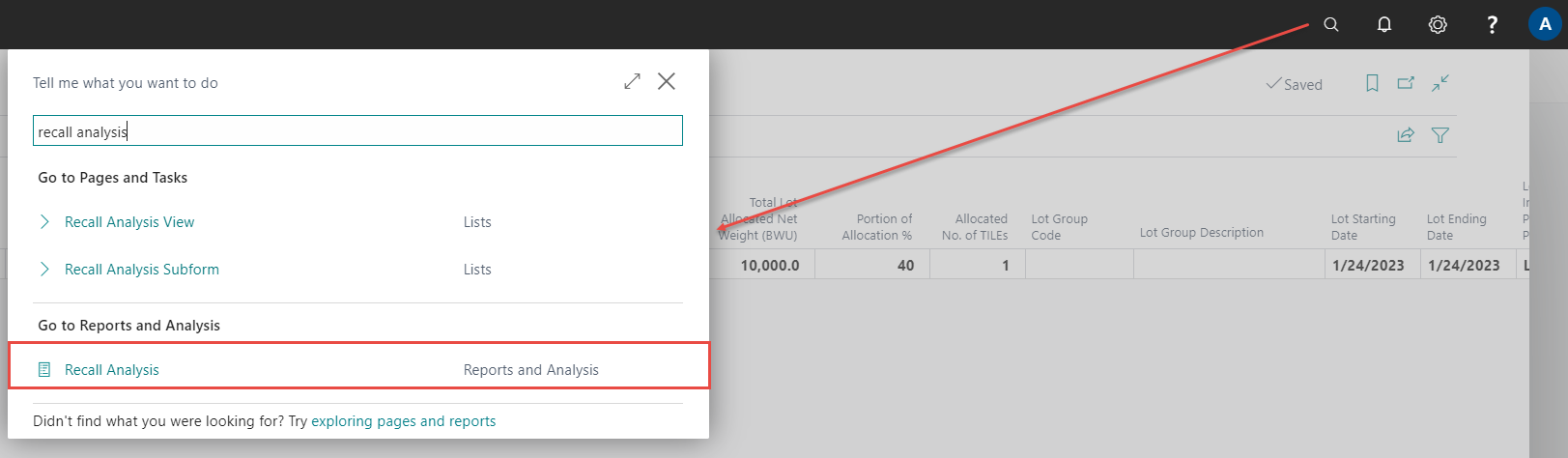The image size is (1568, 458).
Task: Select Recall Analysis View page result
Action: (x=129, y=222)
